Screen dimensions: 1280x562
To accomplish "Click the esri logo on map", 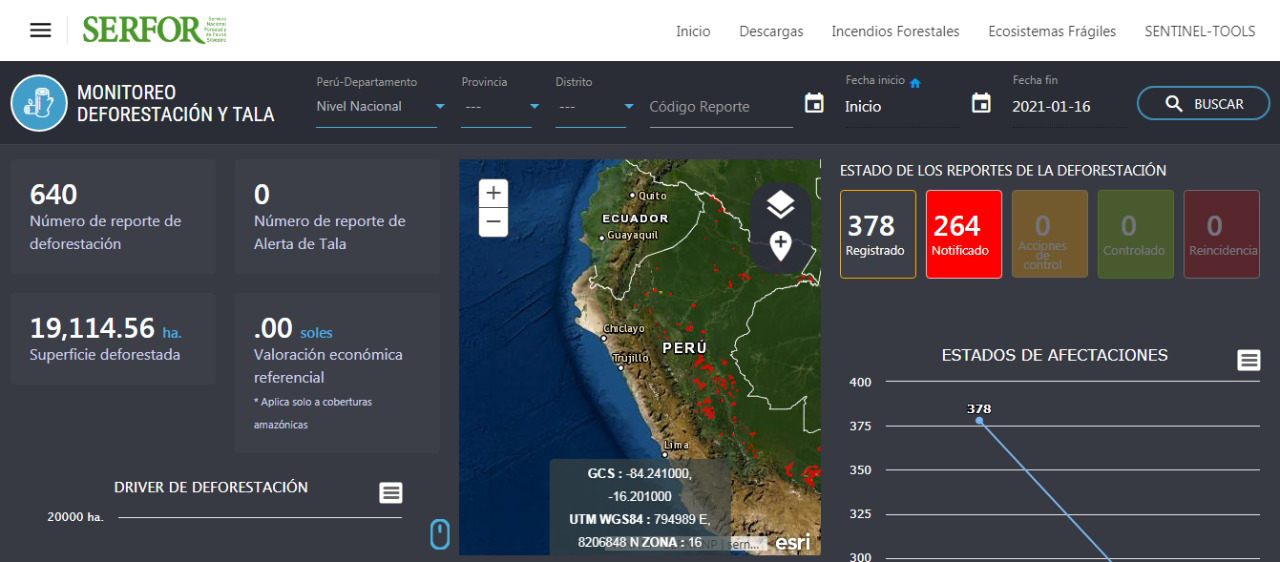I will pyautogui.click(x=792, y=542).
